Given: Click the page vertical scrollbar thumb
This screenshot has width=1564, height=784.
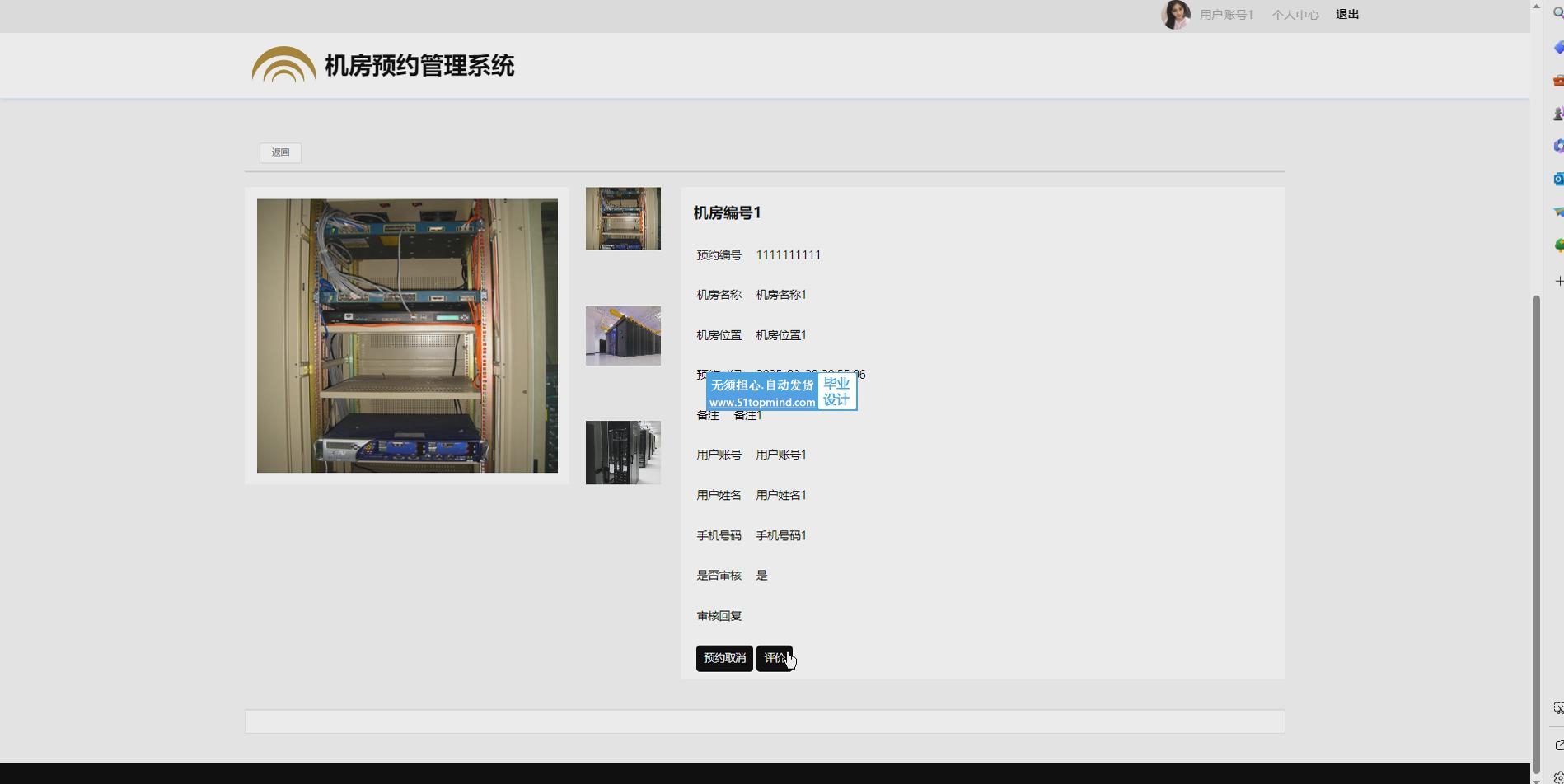Looking at the screenshot, I should (1536, 535).
